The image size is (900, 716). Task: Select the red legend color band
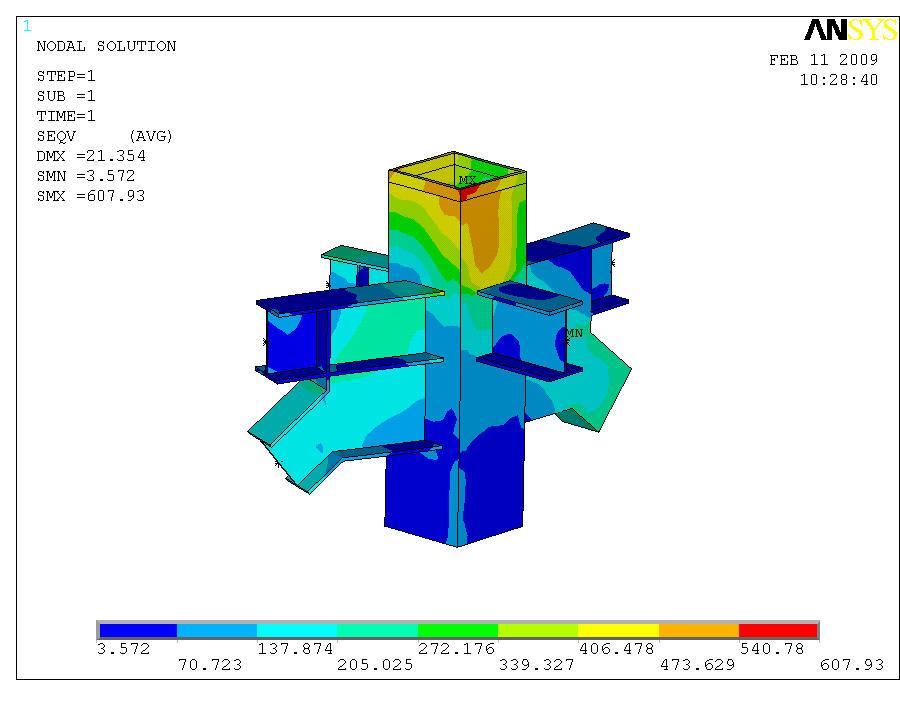coord(778,630)
